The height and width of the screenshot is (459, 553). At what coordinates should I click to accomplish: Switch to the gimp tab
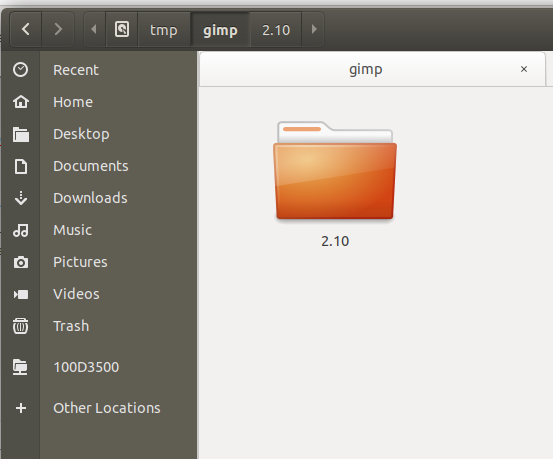pyautogui.click(x=365, y=69)
